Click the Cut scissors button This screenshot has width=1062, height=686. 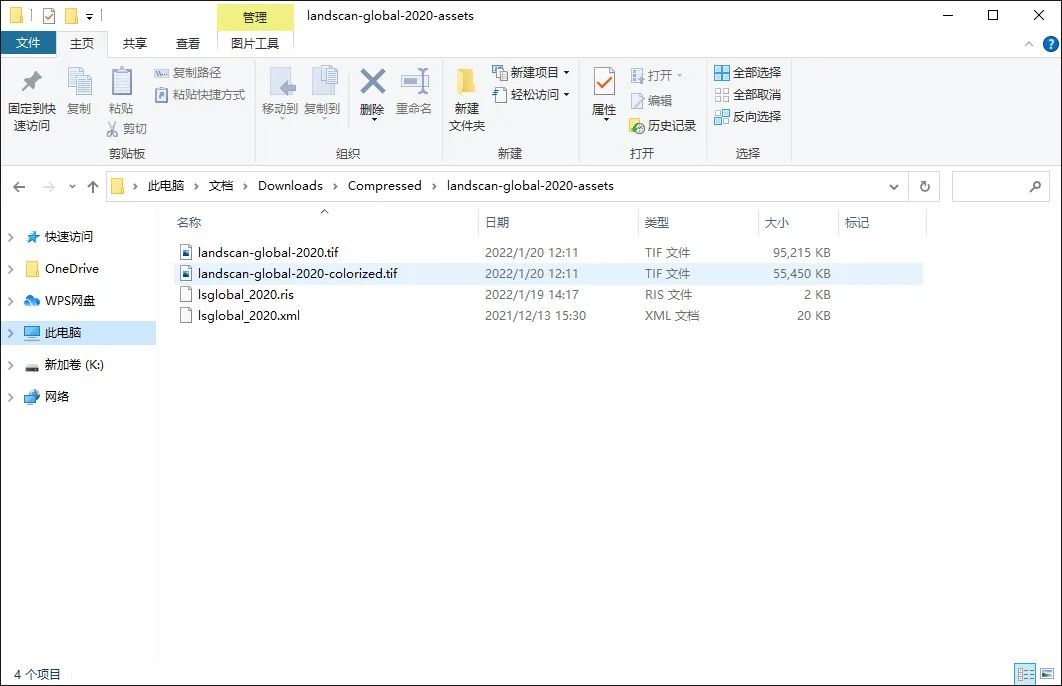click(127, 129)
